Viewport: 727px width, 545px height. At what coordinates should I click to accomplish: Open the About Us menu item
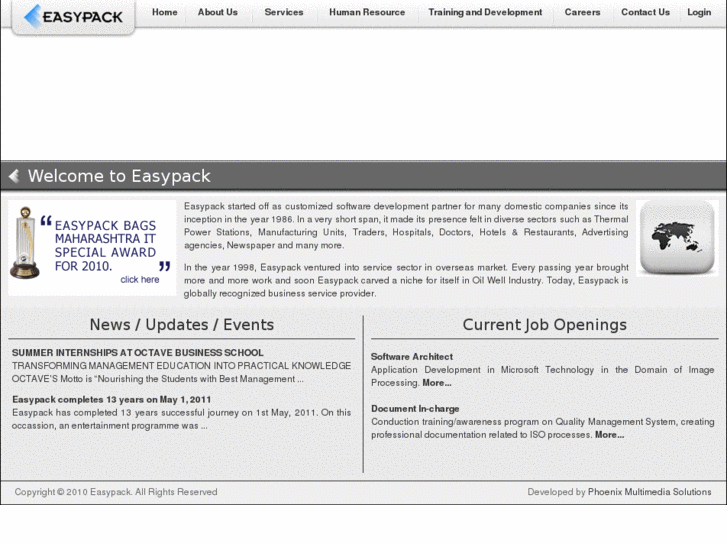[x=217, y=13]
